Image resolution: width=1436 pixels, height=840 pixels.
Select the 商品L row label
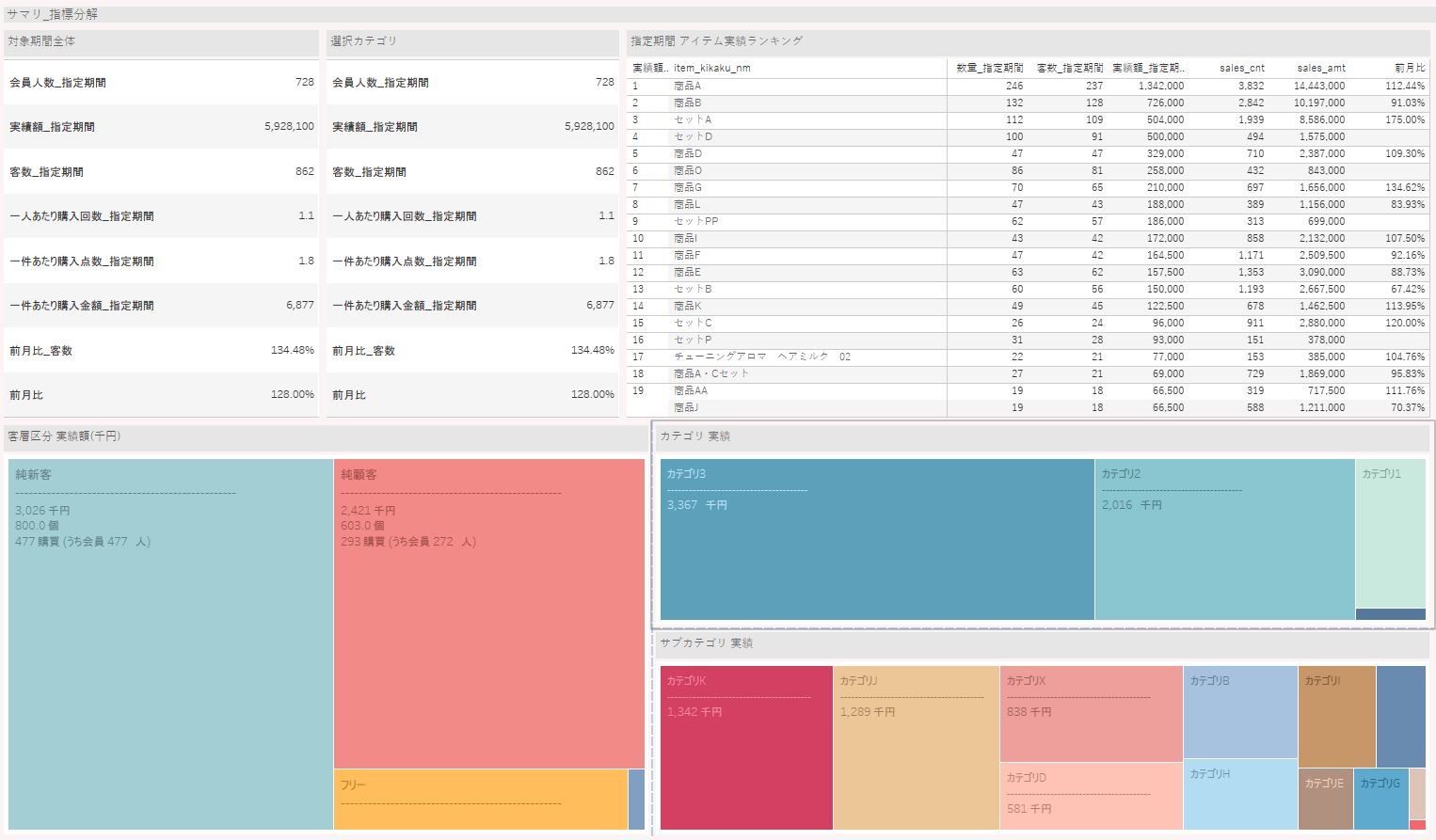[687, 204]
